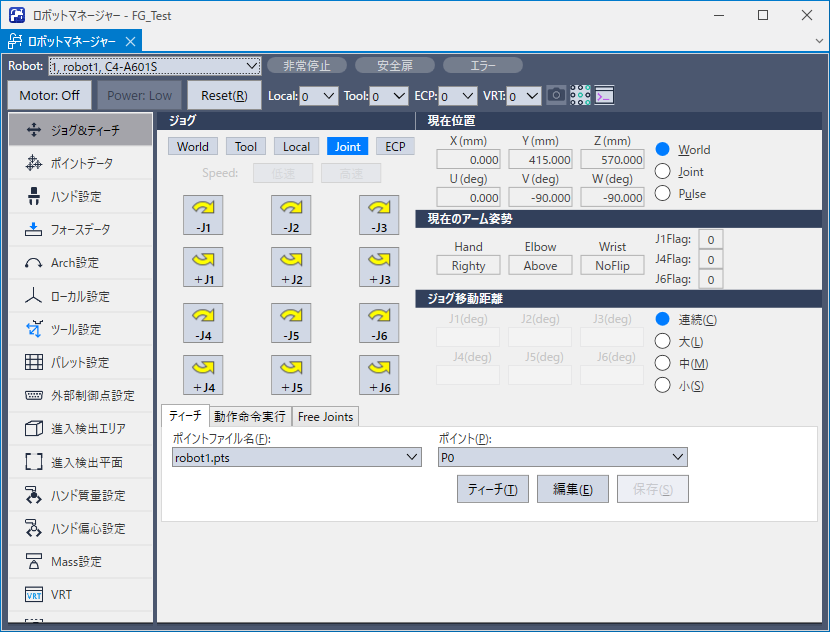This screenshot has width=830, height=632.
Task: Click the camera screenshot icon in the toolbar
Action: pyautogui.click(x=556, y=94)
